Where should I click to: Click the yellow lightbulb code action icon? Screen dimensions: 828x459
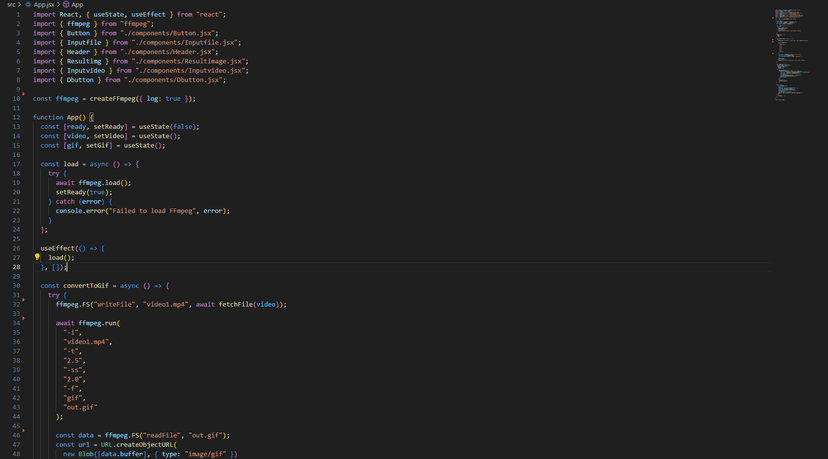pyautogui.click(x=37, y=257)
